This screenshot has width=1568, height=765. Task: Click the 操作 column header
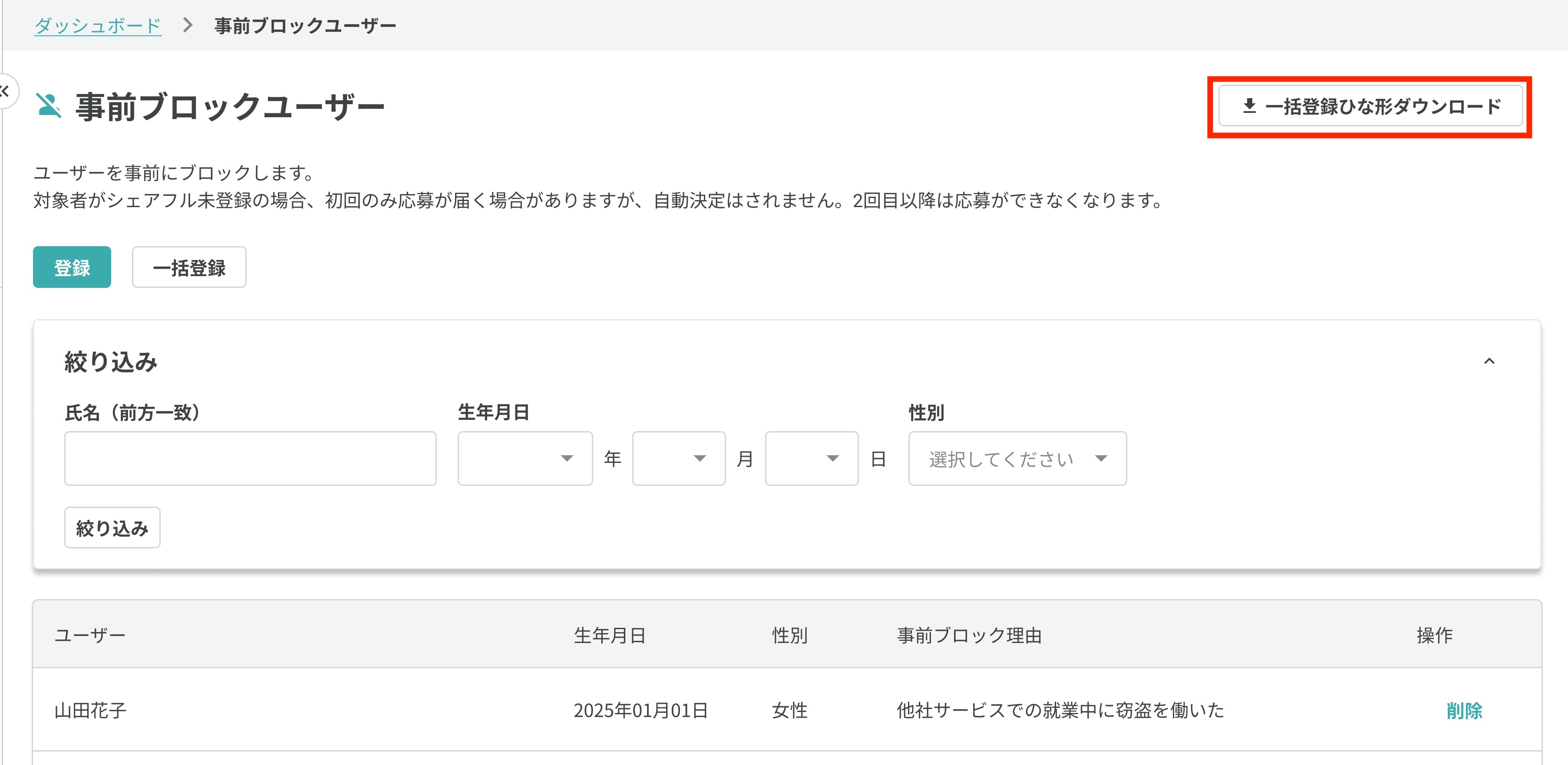coord(1434,635)
